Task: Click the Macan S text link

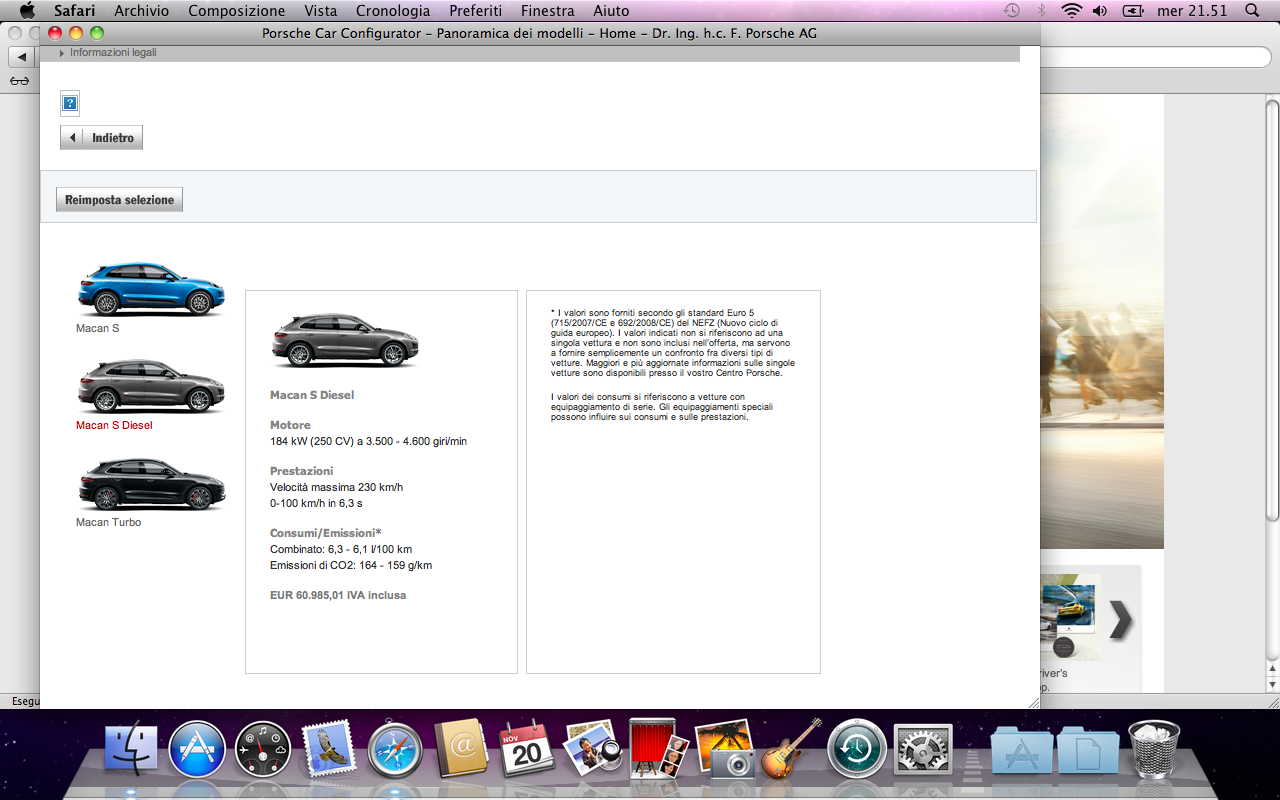Action: (x=97, y=328)
